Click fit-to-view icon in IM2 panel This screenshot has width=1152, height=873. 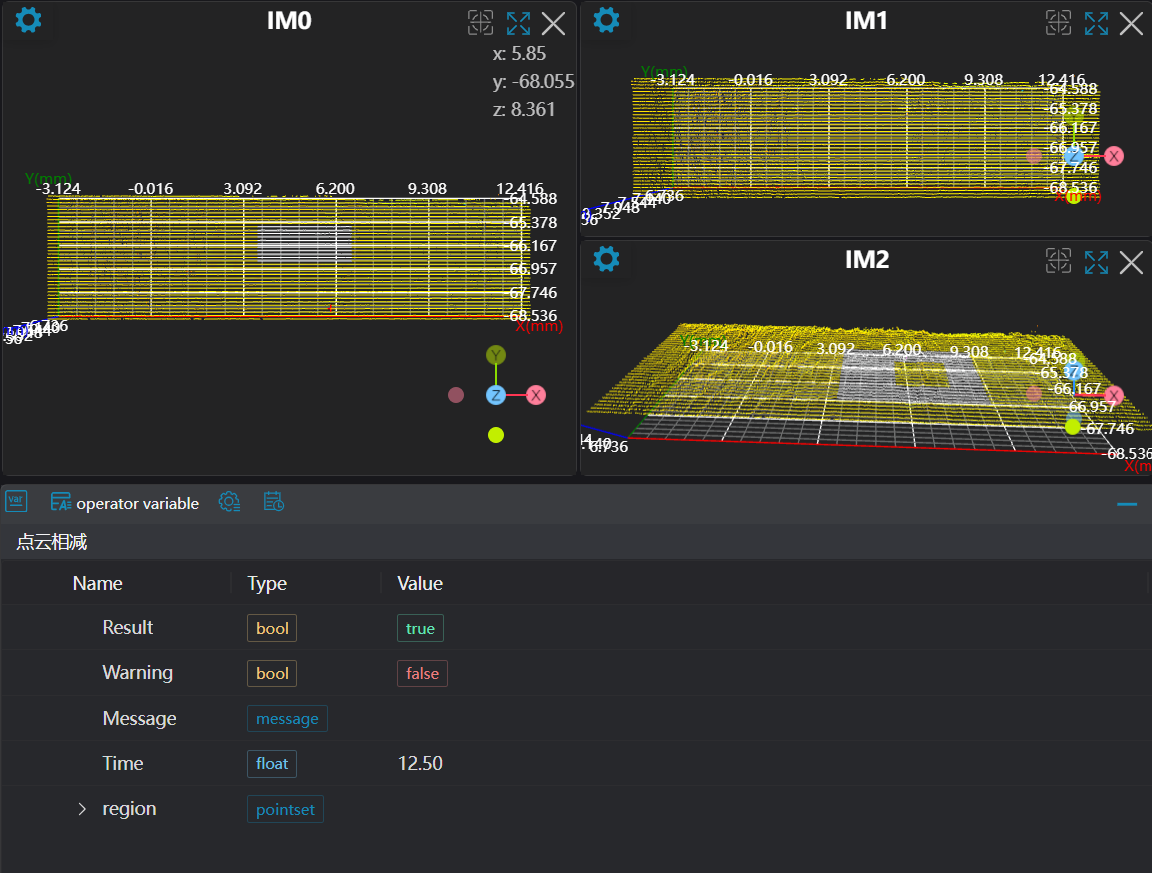coord(1059,262)
